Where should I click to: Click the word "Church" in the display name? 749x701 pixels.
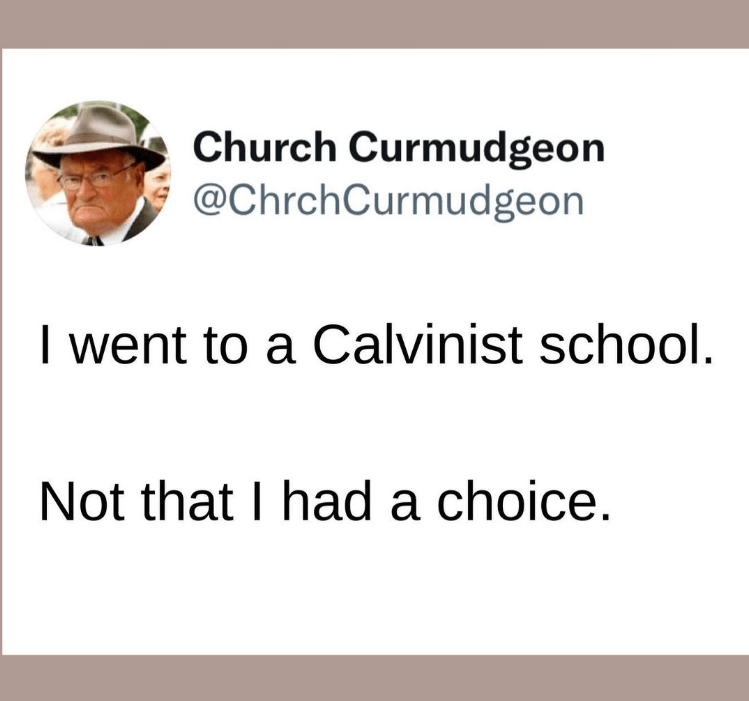(x=265, y=148)
